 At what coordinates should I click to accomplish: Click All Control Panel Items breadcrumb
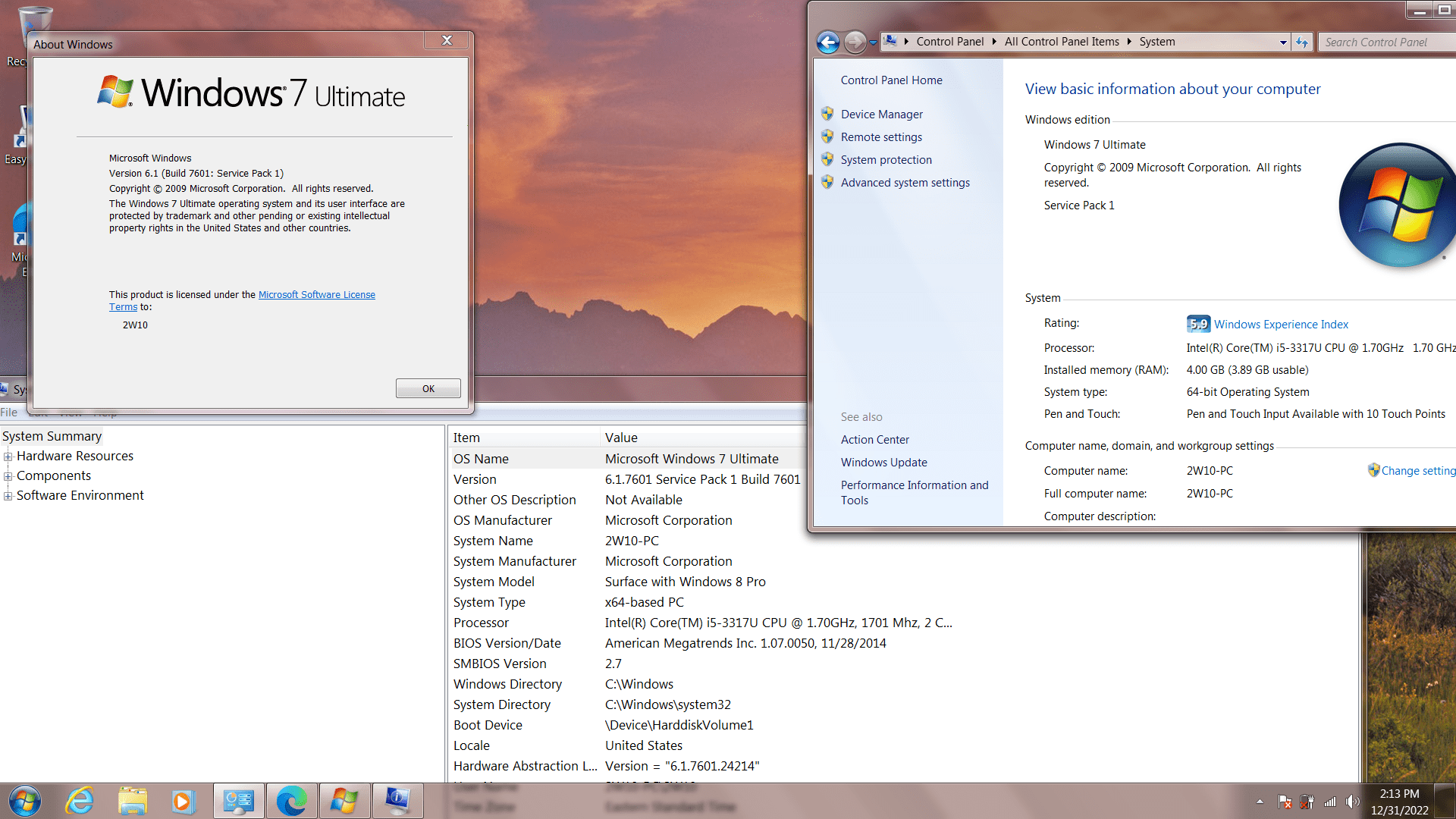point(1061,41)
